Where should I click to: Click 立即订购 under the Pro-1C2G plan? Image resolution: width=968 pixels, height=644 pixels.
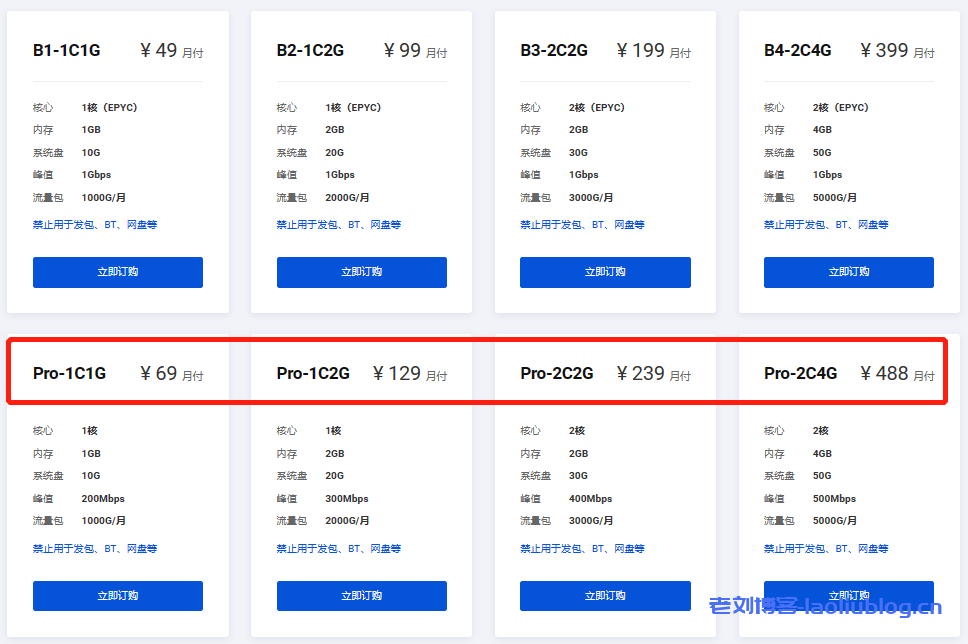tap(361, 596)
